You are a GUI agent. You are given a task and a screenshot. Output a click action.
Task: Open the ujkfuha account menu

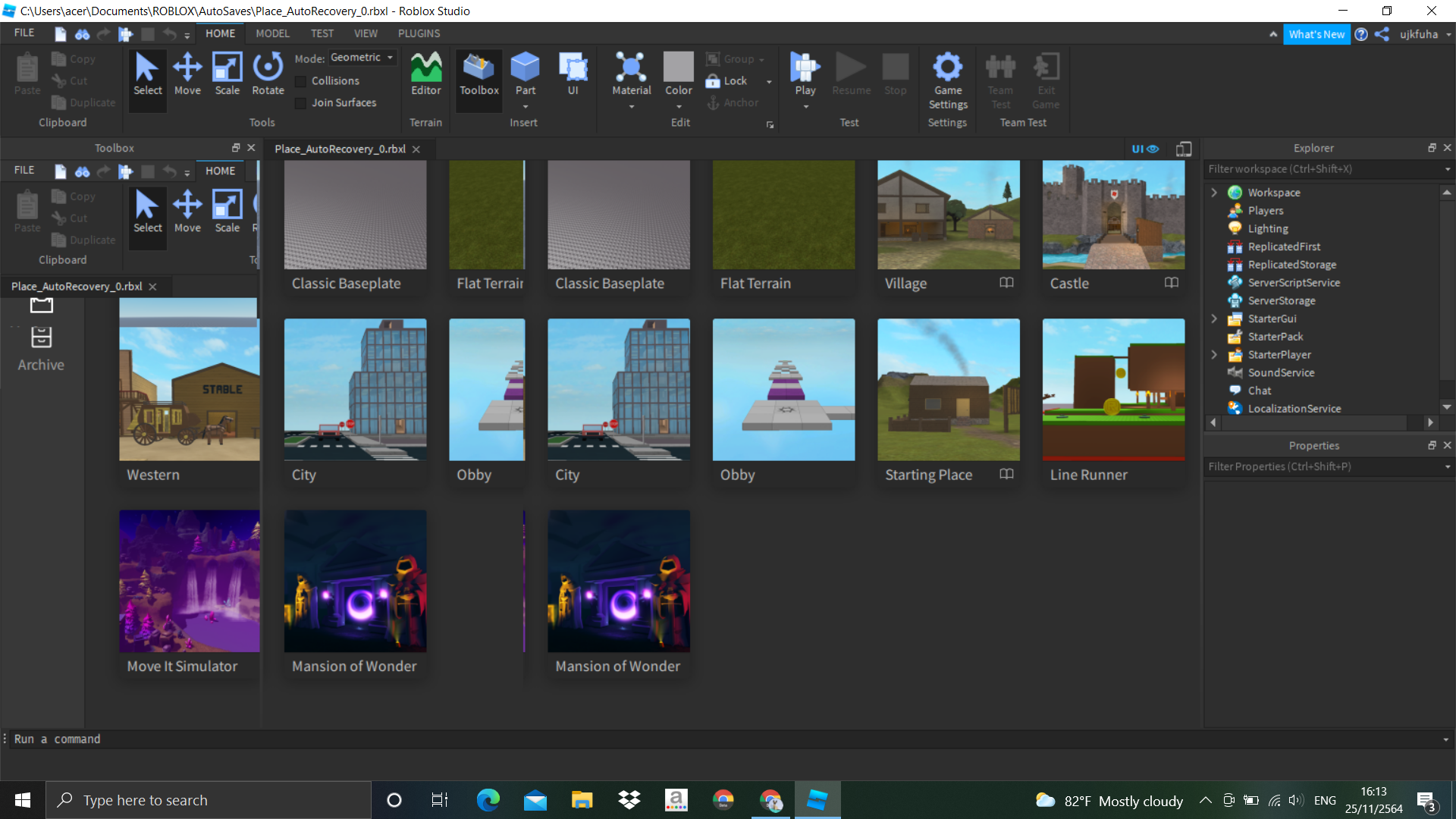(1425, 34)
